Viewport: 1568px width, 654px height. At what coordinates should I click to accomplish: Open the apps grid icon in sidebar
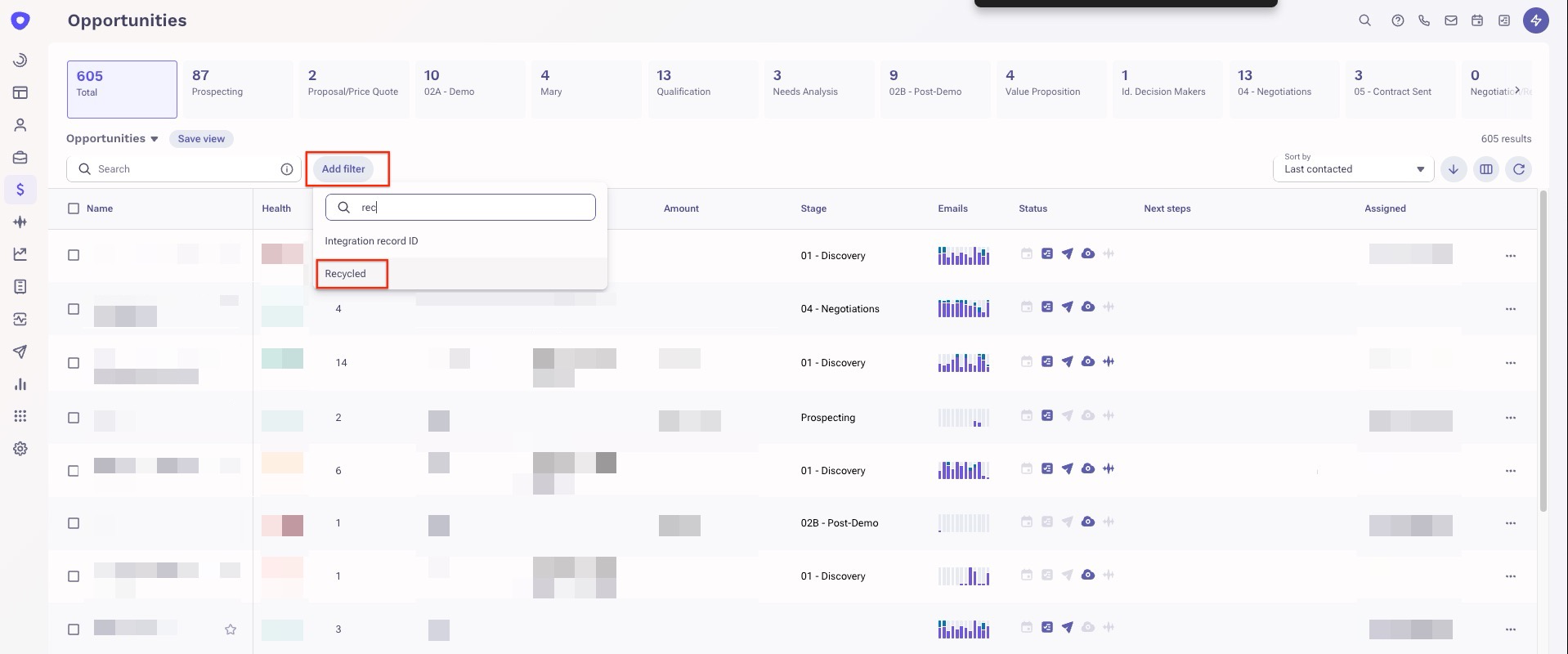[x=20, y=416]
